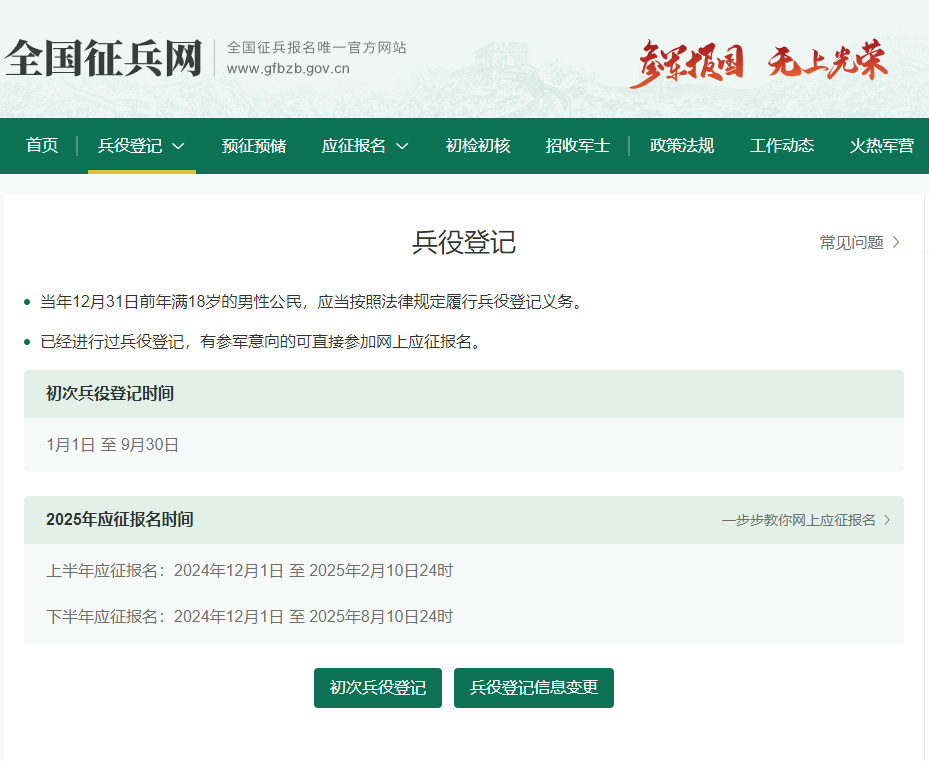Select the 兵役登记 nav label
The image size is (929, 761).
129,146
